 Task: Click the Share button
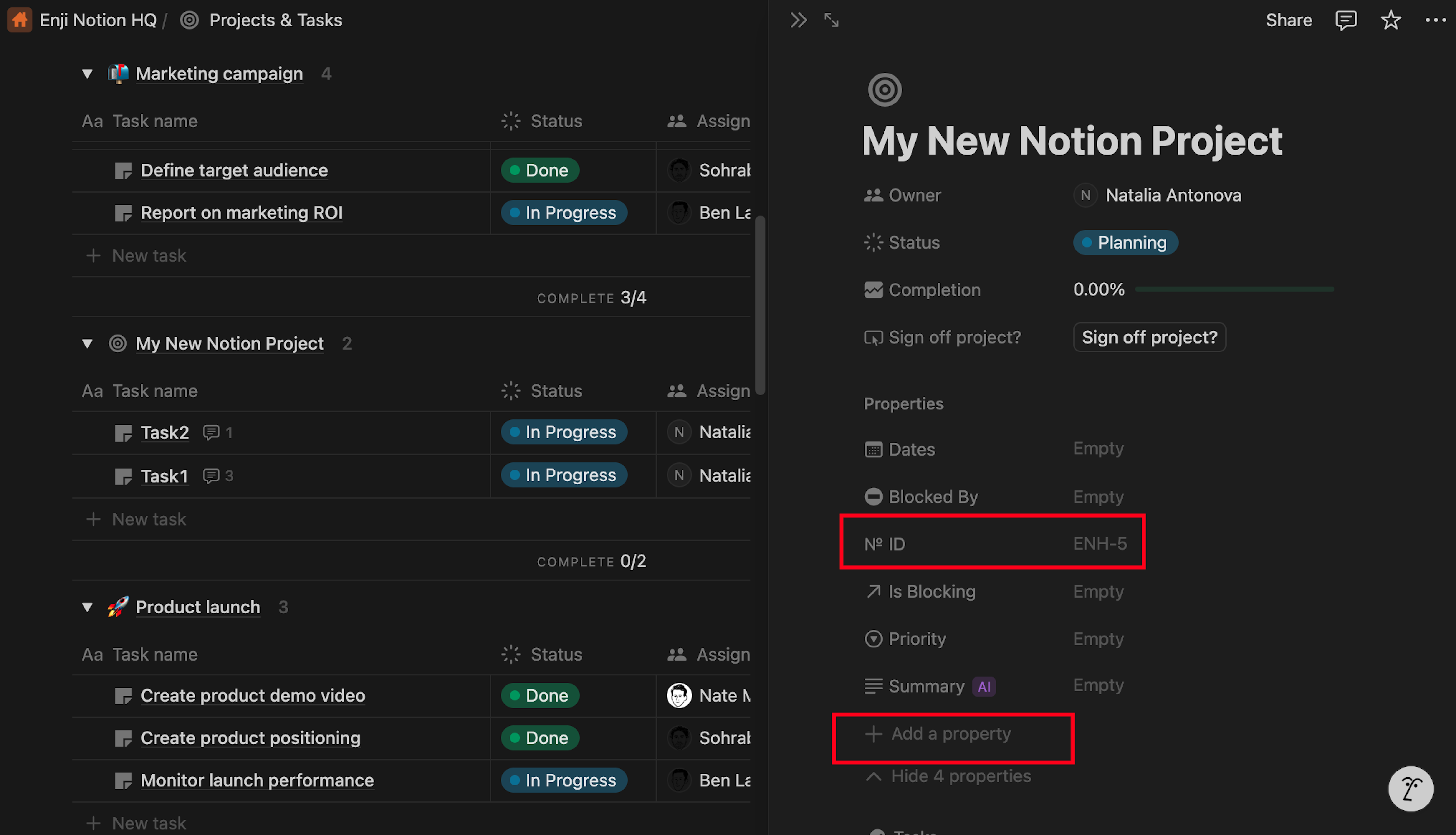click(1289, 20)
